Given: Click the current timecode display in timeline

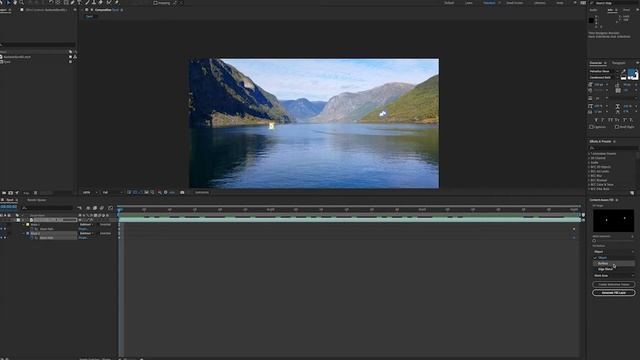Looking at the screenshot, I should 9,207.
